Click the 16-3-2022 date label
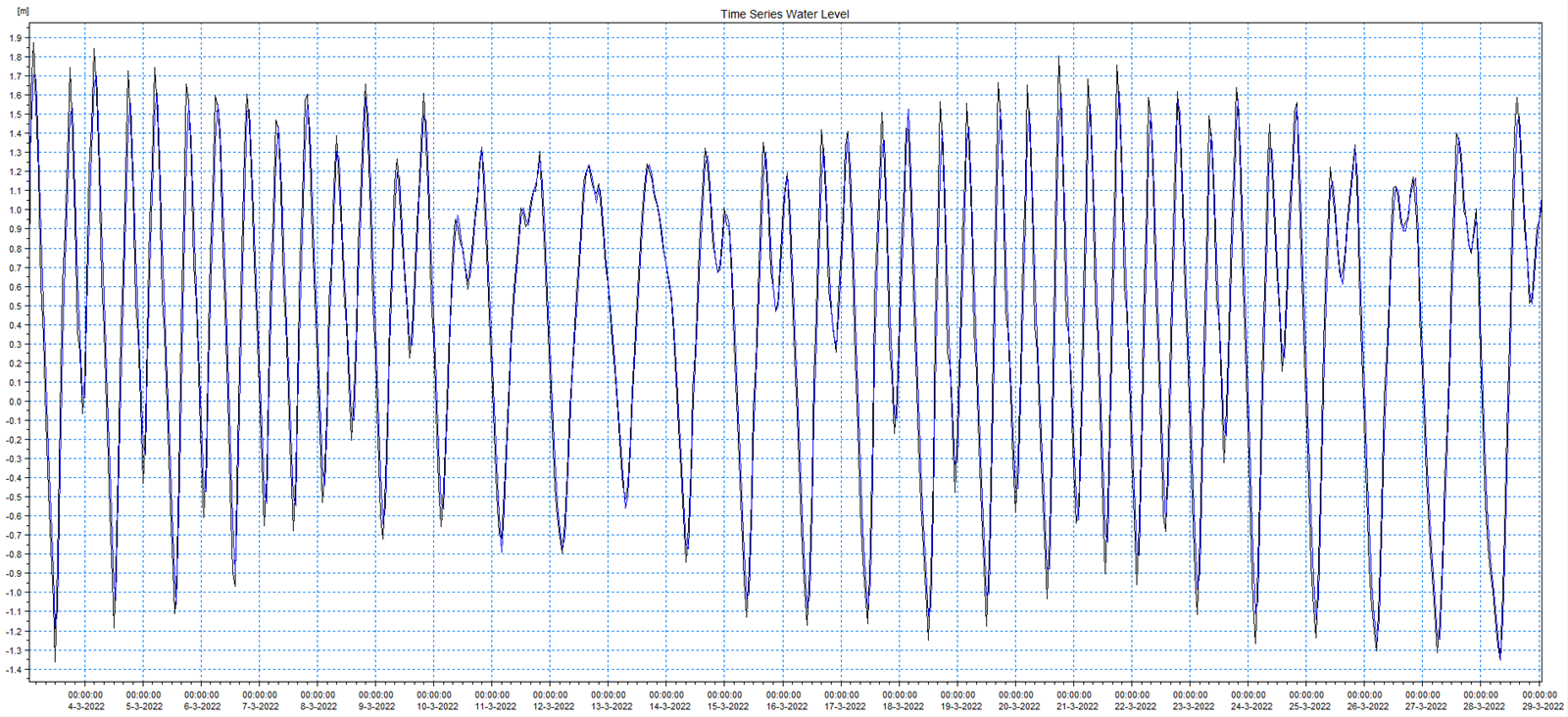This screenshot has width=1568, height=717. coord(786,706)
